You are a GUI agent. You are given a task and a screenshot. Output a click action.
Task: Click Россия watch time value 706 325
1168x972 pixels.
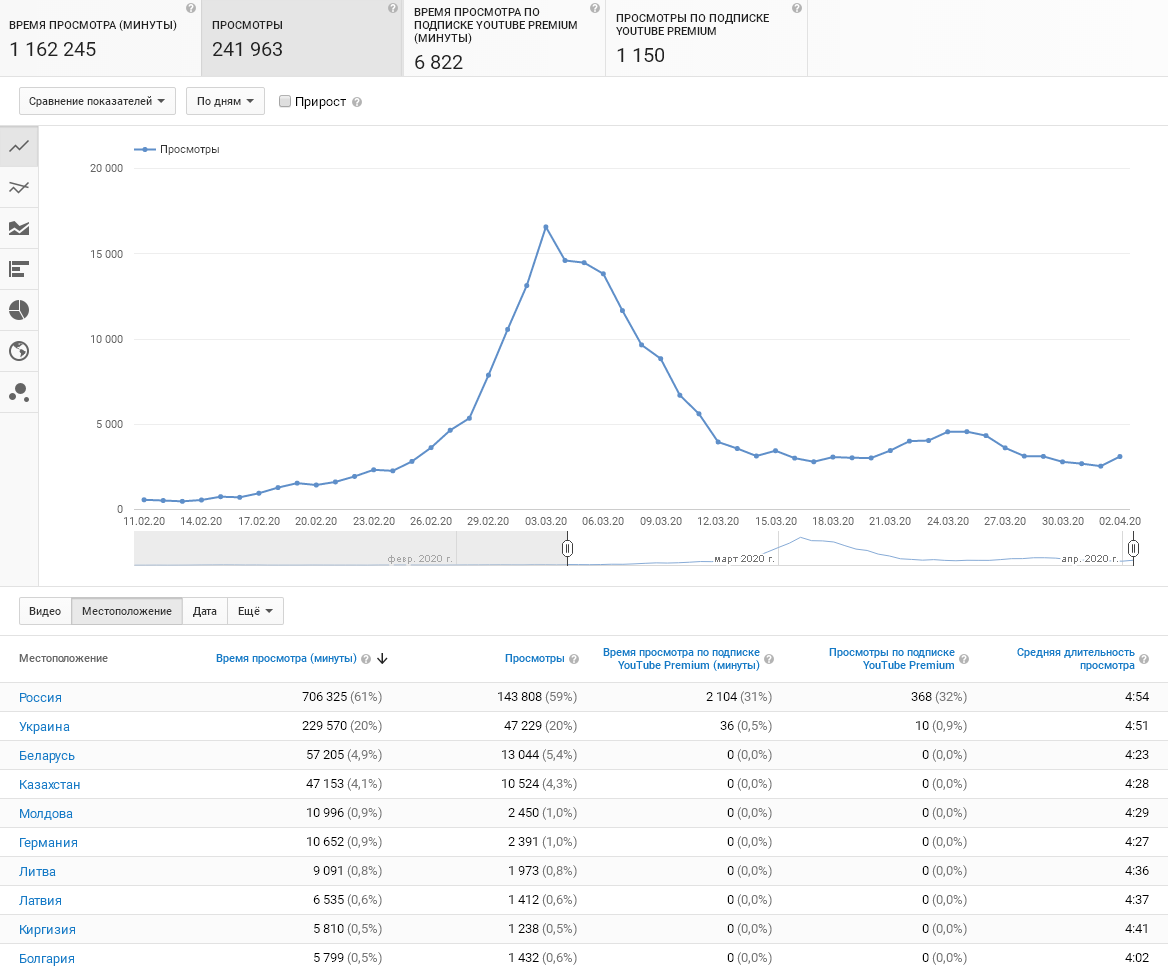(x=324, y=696)
